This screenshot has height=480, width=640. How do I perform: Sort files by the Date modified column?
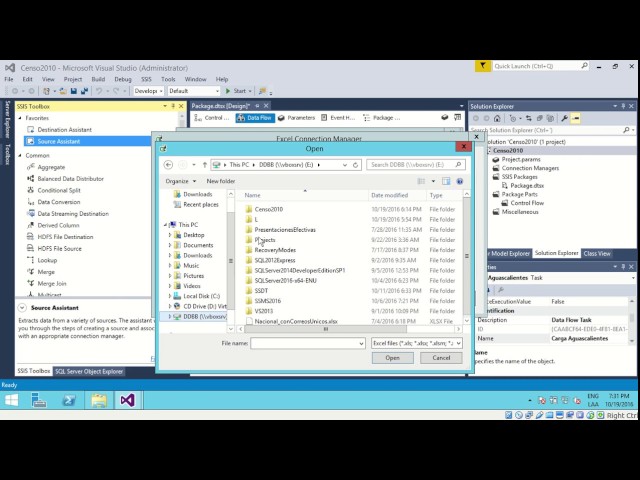(389, 195)
